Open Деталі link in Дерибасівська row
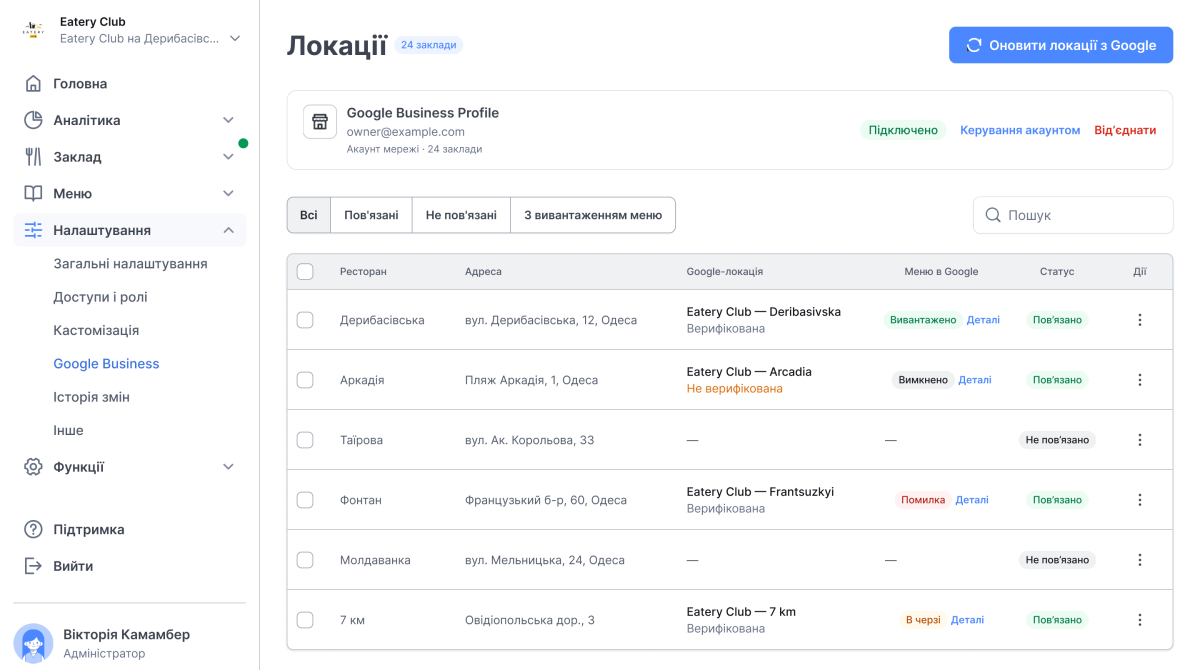 pyautogui.click(x=983, y=320)
